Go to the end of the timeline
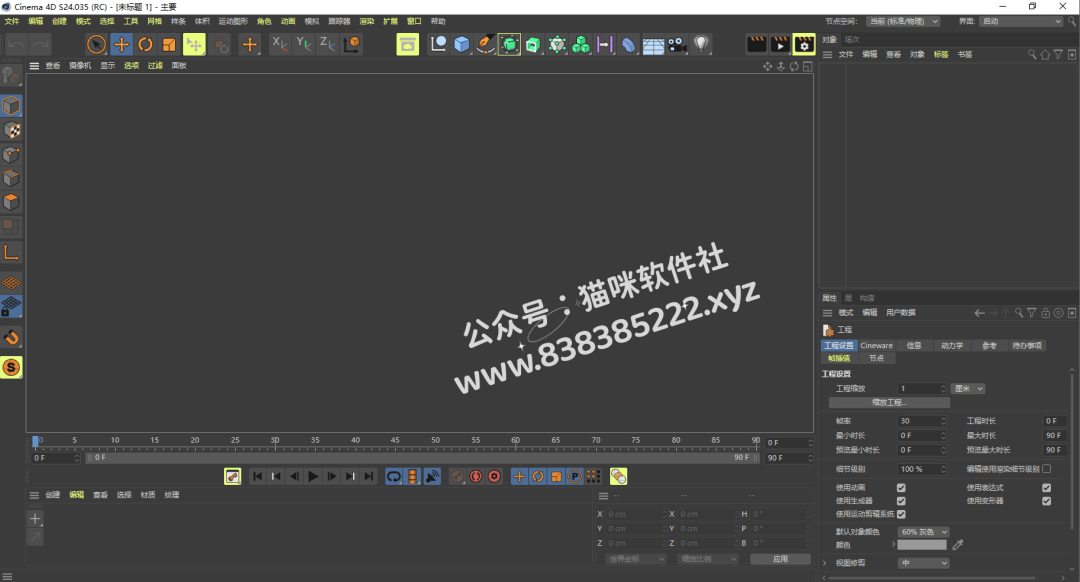 (369, 477)
